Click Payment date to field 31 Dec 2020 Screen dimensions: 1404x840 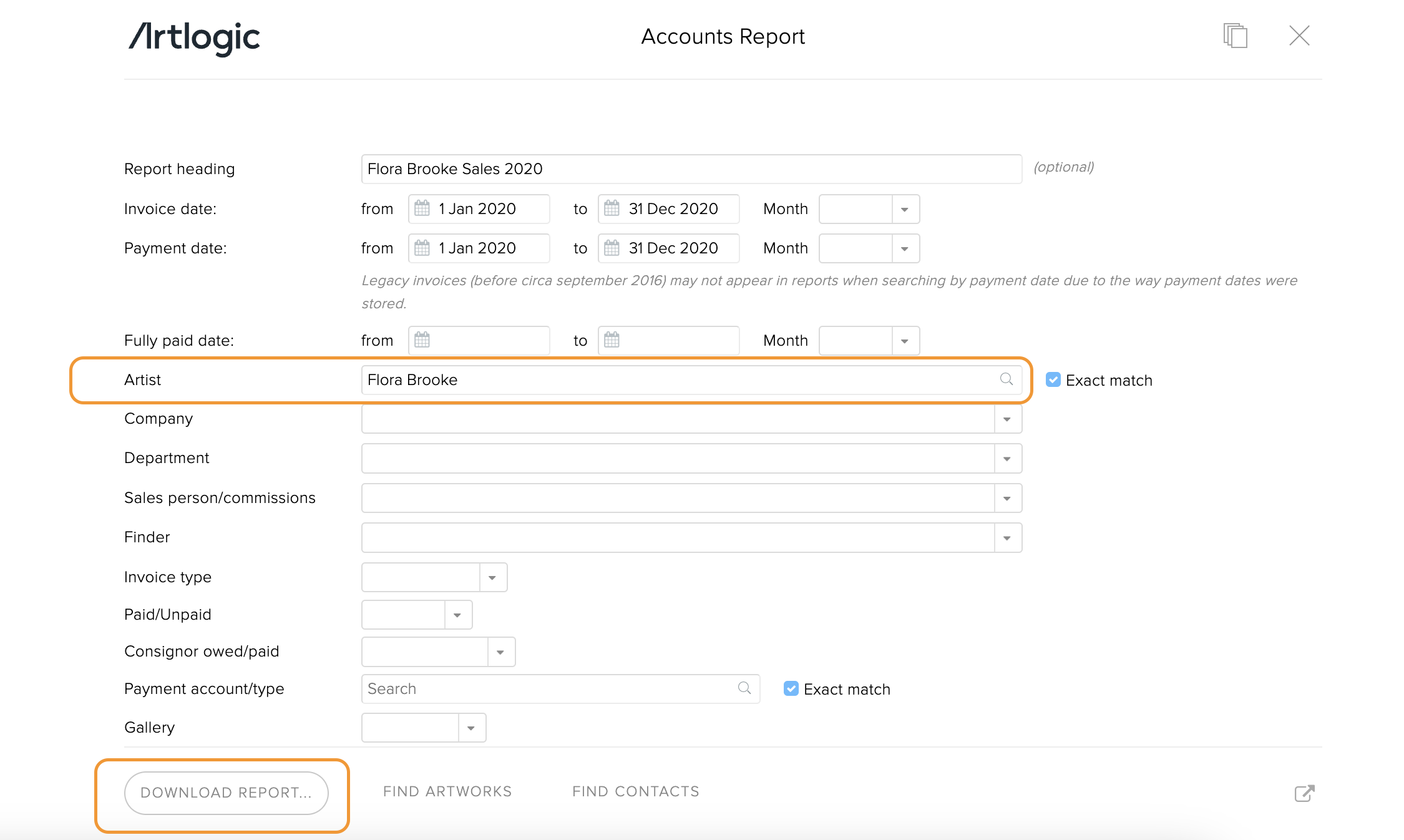(669, 248)
